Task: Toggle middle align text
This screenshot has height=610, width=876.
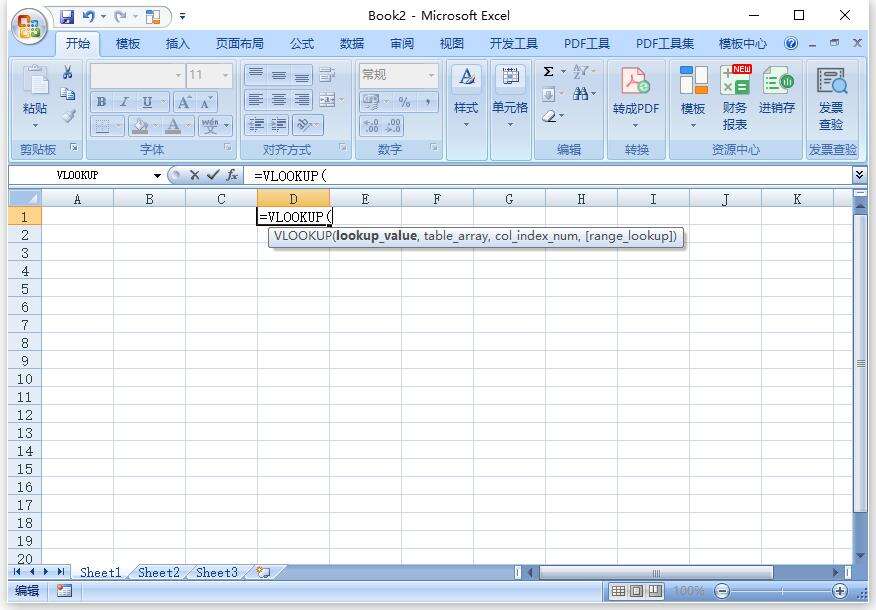Action: 279,74
